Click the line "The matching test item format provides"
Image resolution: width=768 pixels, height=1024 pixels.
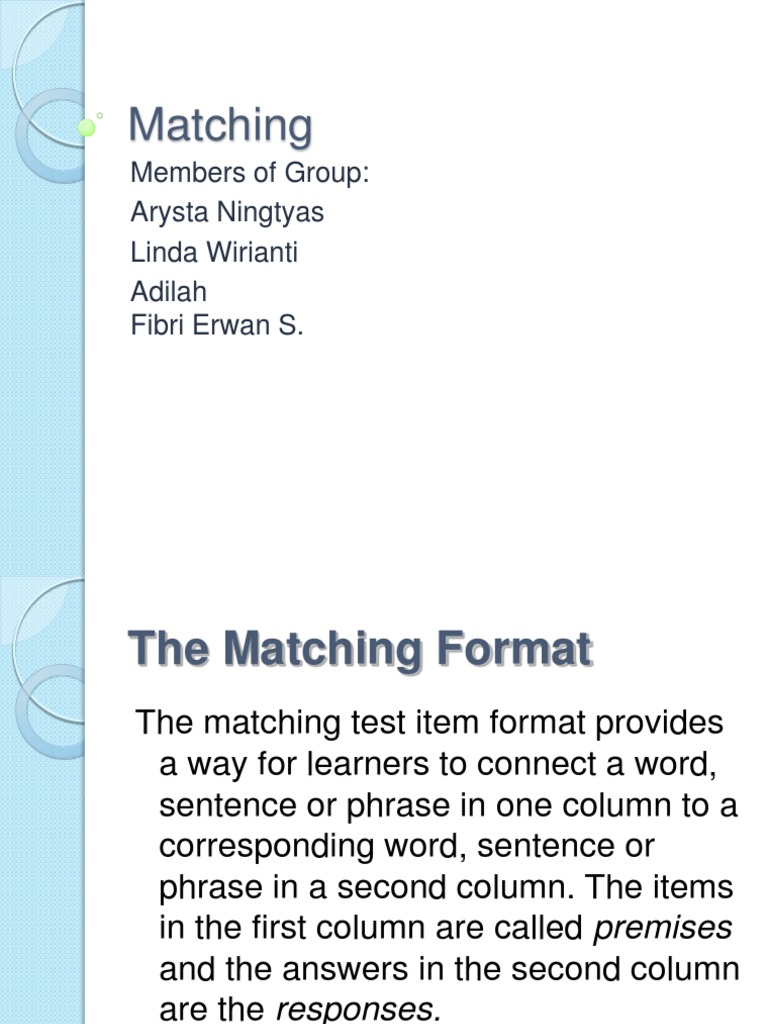[x=429, y=722]
